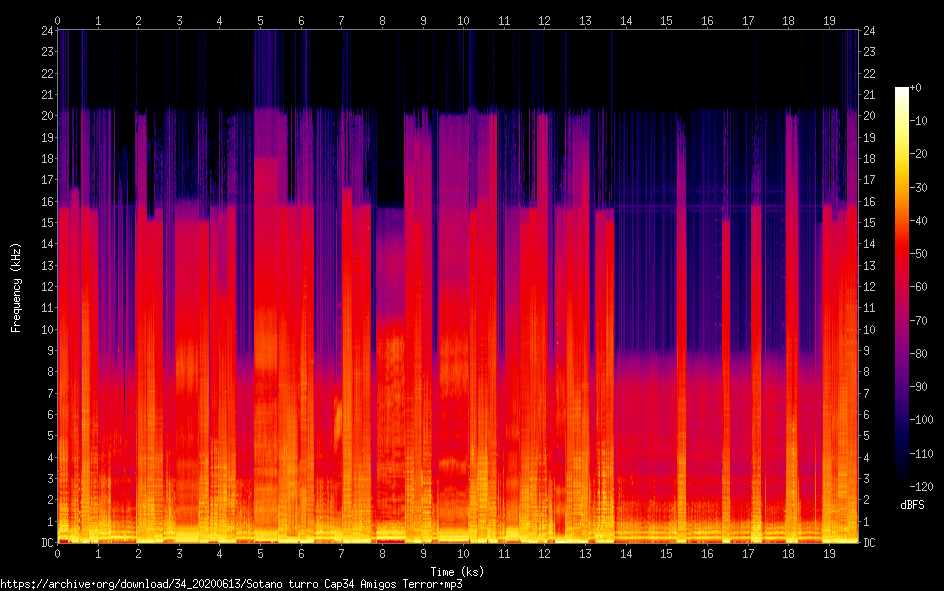Click "24" on the right frequency axis
944x591 pixels.
pos(869,31)
